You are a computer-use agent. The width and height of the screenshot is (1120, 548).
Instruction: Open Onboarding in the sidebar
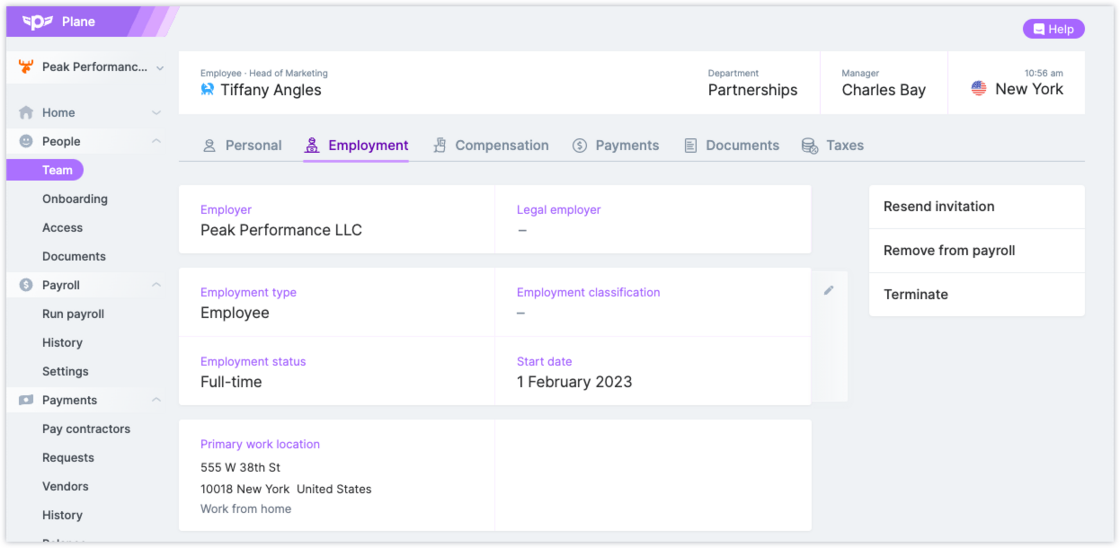pos(75,199)
